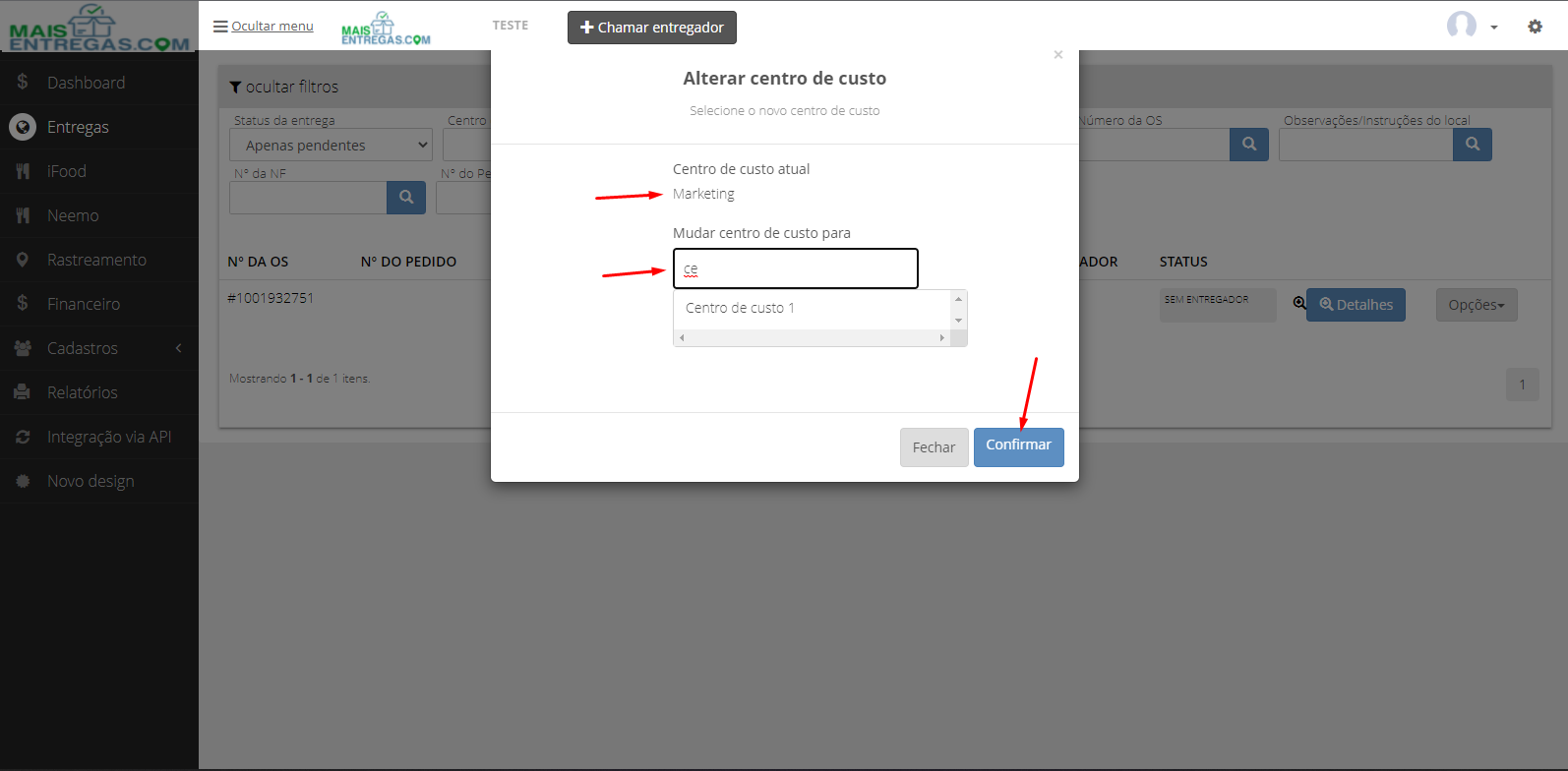Screen dimensions: 1568x771
Task: Click the Ocultar menu link
Action: click(272, 26)
